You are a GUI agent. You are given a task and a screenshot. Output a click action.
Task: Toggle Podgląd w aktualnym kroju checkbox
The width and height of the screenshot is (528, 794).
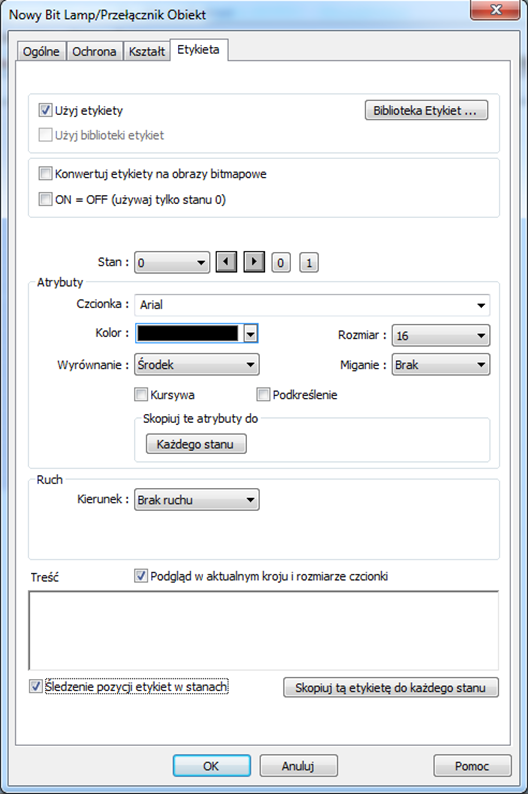pyautogui.click(x=141, y=576)
